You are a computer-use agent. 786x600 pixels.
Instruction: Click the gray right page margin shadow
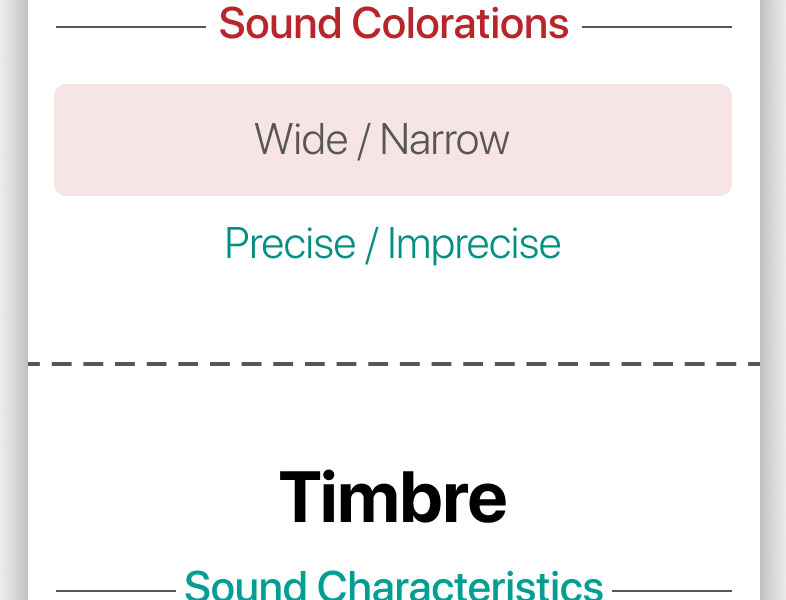click(x=773, y=300)
